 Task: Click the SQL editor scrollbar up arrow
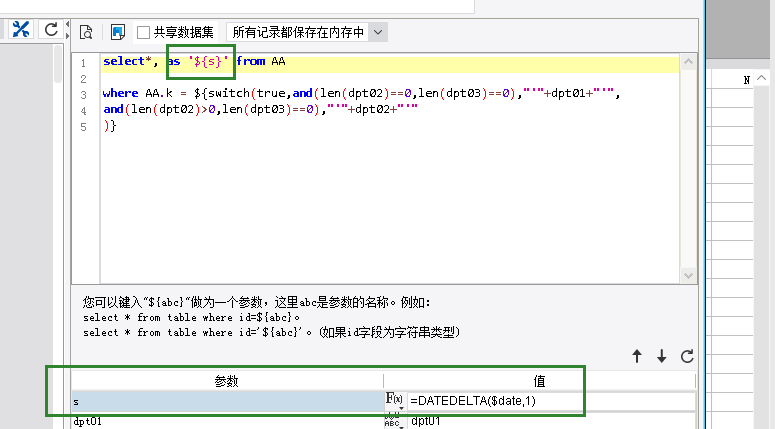pyautogui.click(x=688, y=62)
